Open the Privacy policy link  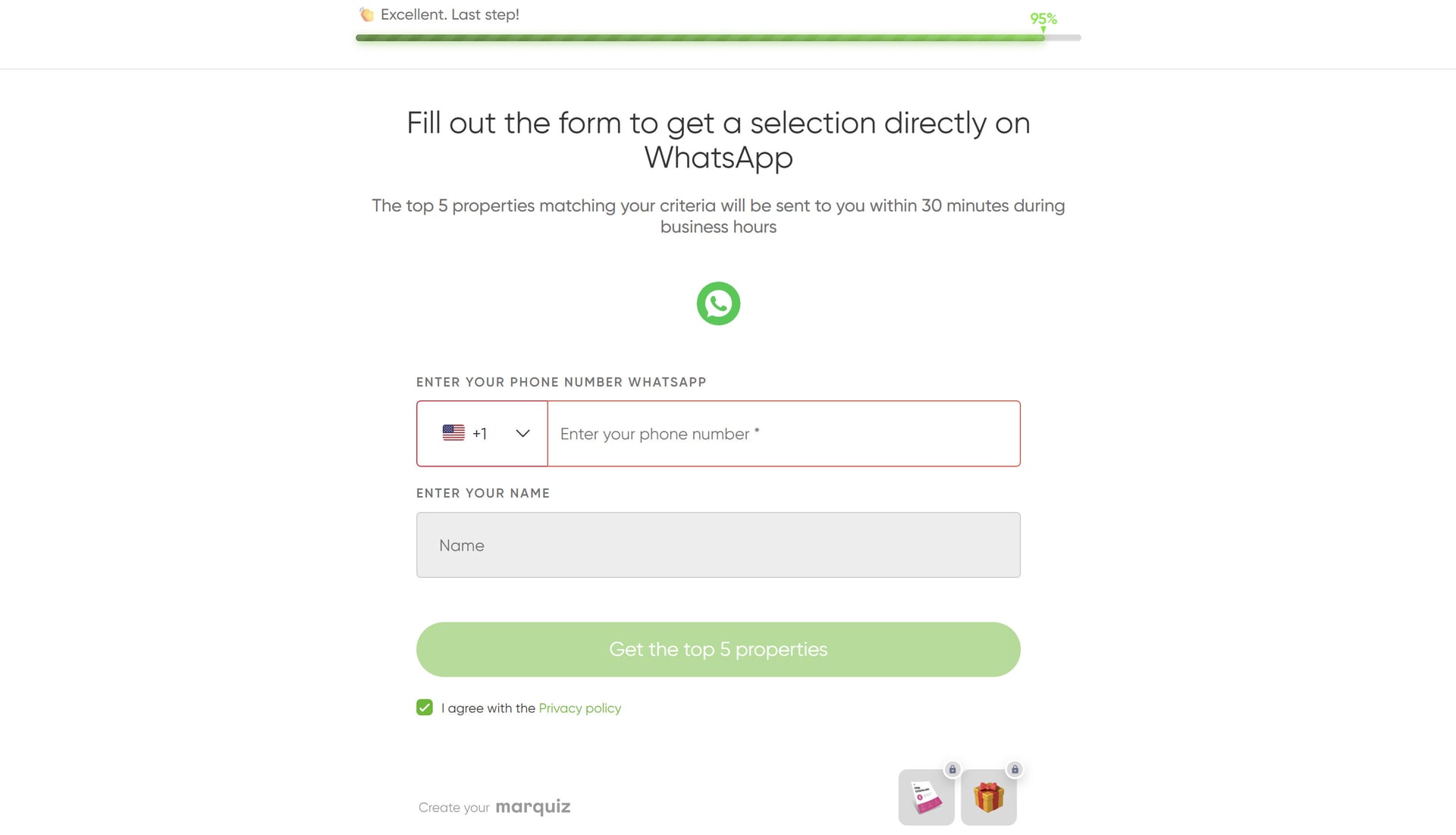coord(579,708)
